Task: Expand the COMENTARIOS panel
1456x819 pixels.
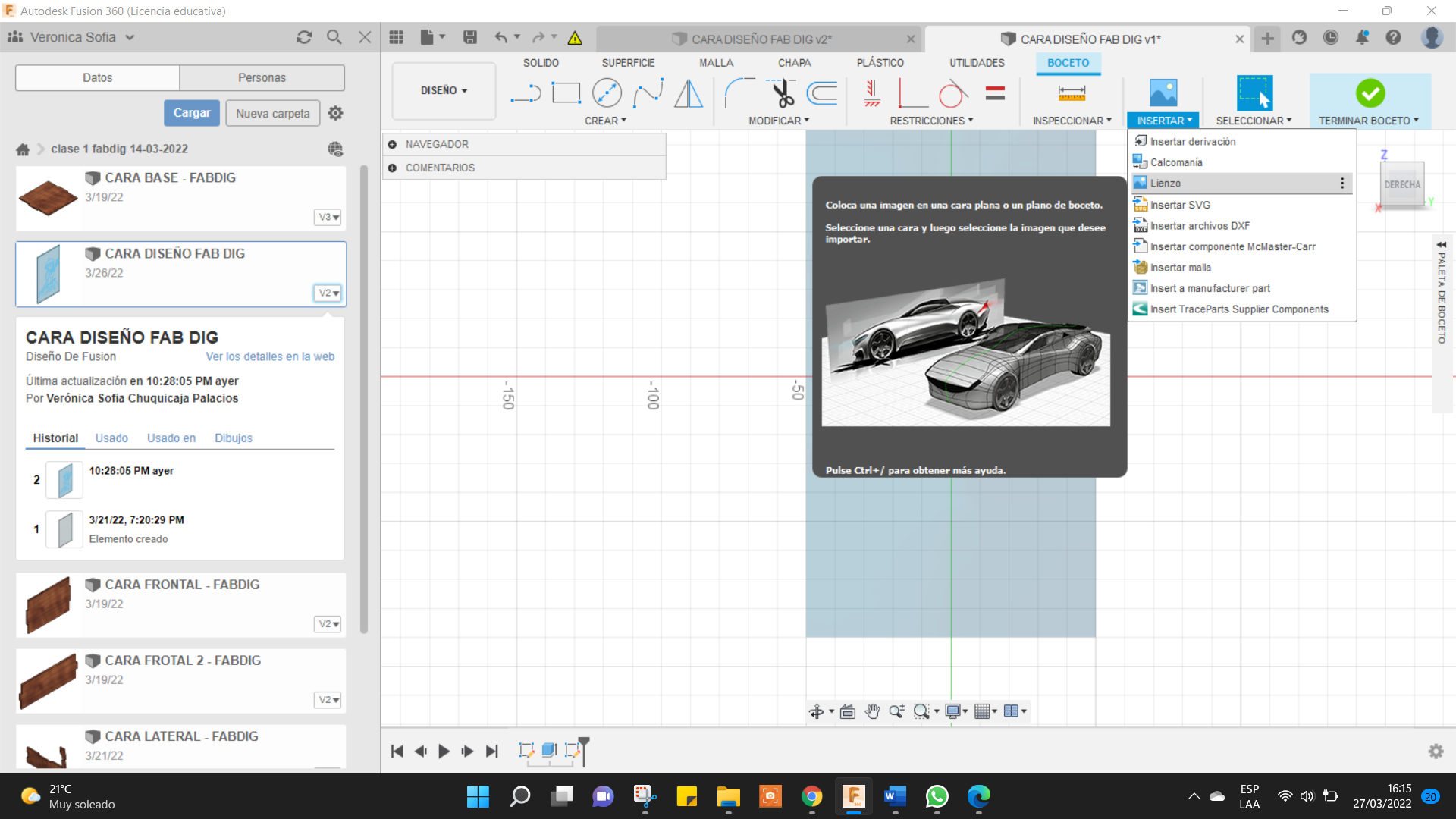Action: click(392, 168)
